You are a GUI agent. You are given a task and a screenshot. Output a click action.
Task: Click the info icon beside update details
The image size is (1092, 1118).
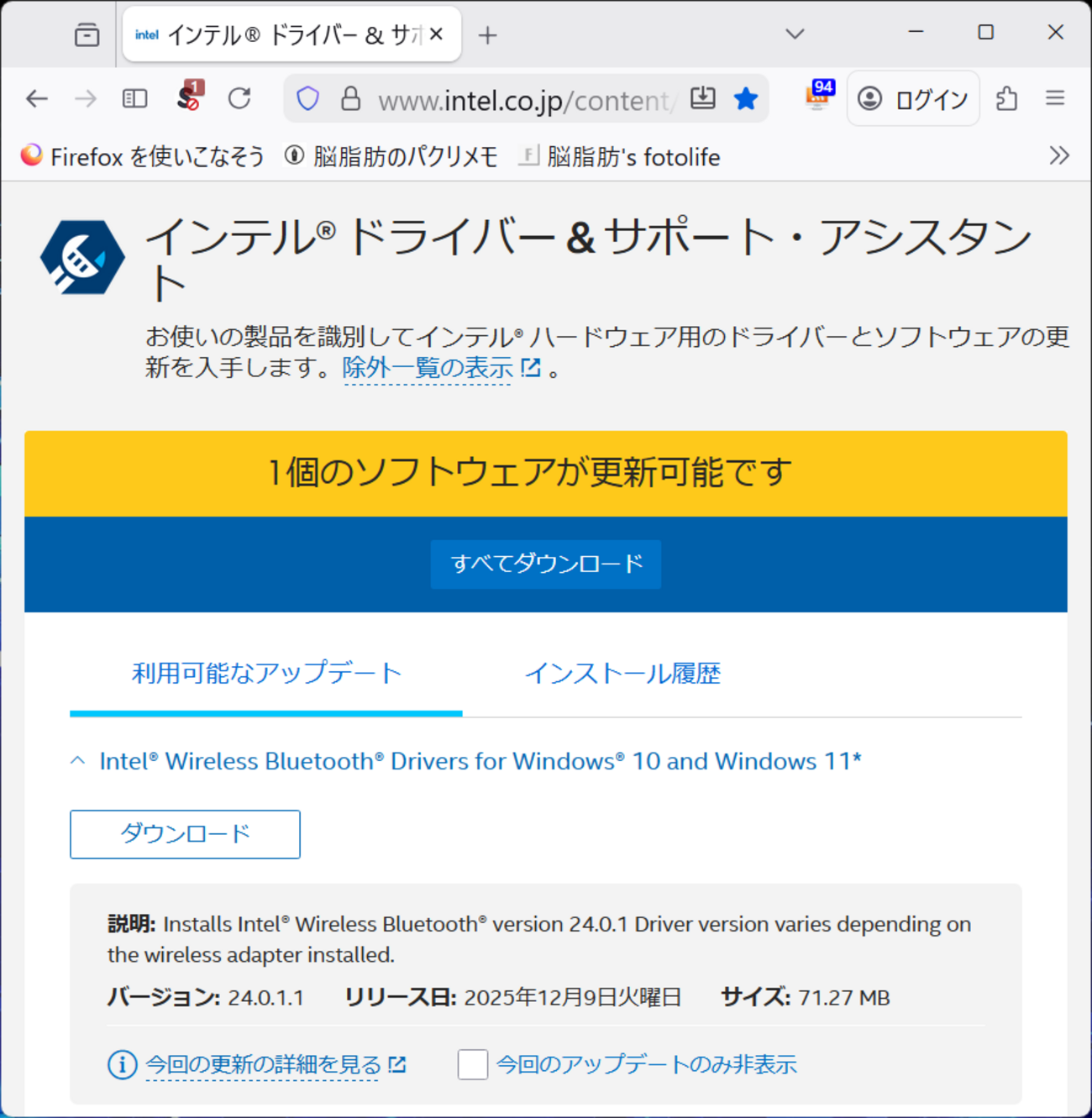pos(122,1065)
